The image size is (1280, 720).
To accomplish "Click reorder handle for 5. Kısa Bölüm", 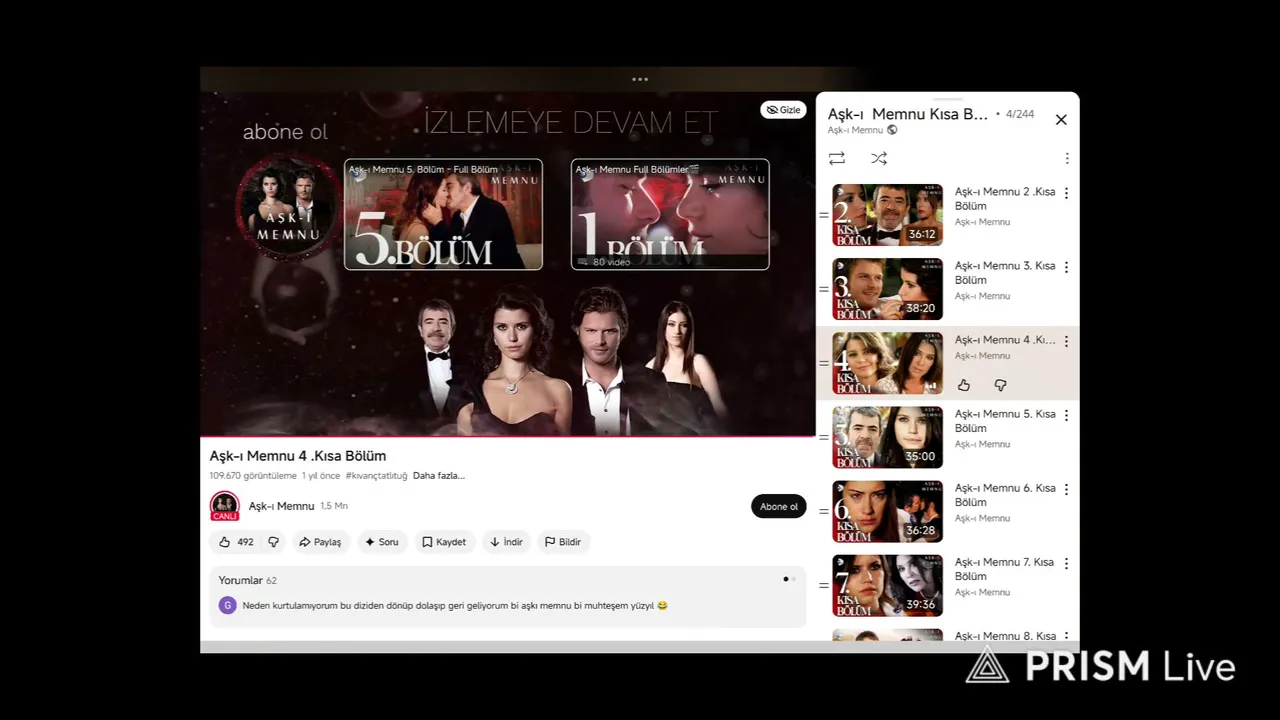I will (x=824, y=437).
